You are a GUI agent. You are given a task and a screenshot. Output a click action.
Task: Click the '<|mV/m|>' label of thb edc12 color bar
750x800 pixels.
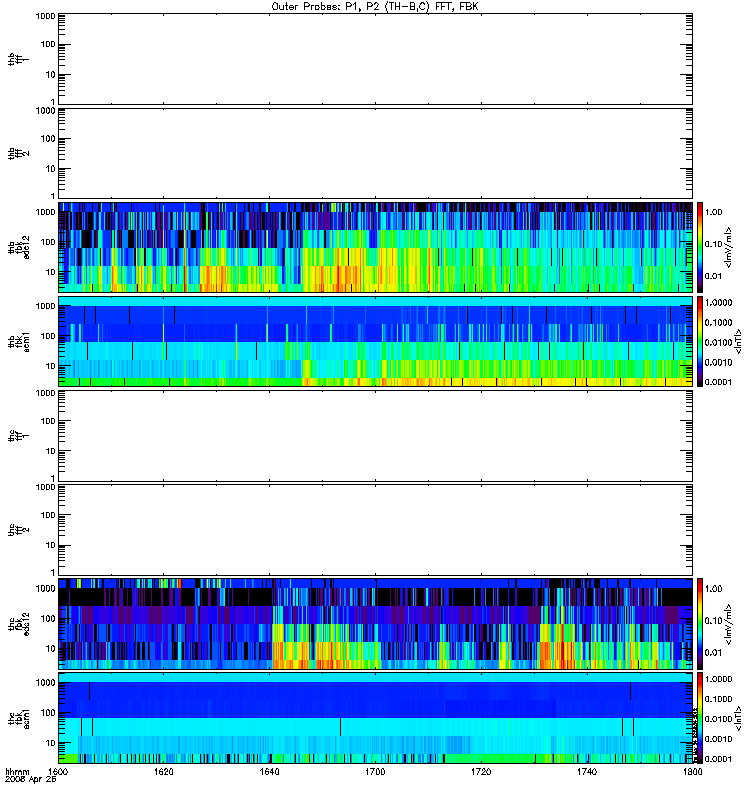tap(729, 247)
